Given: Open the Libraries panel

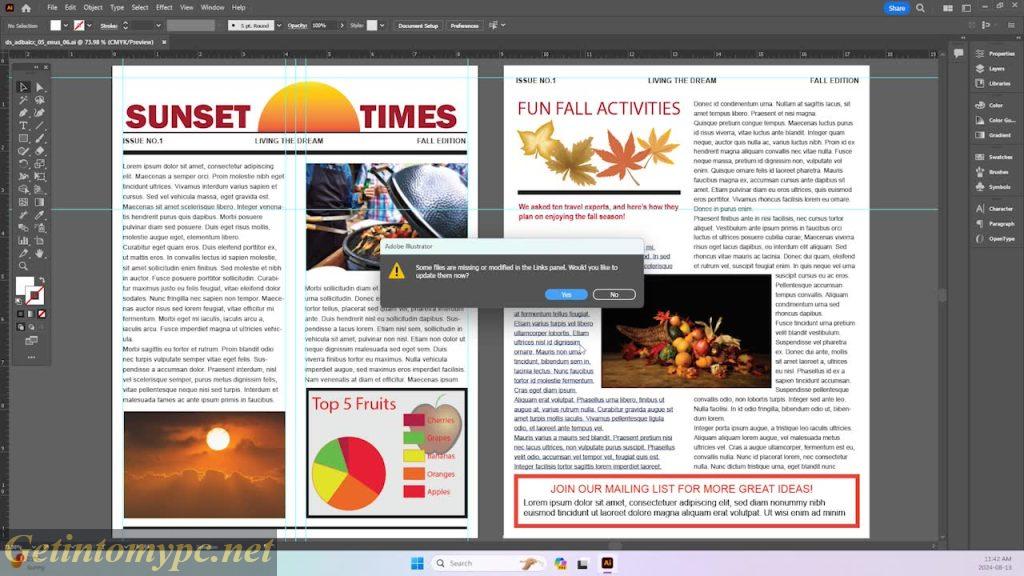Looking at the screenshot, I should [993, 84].
